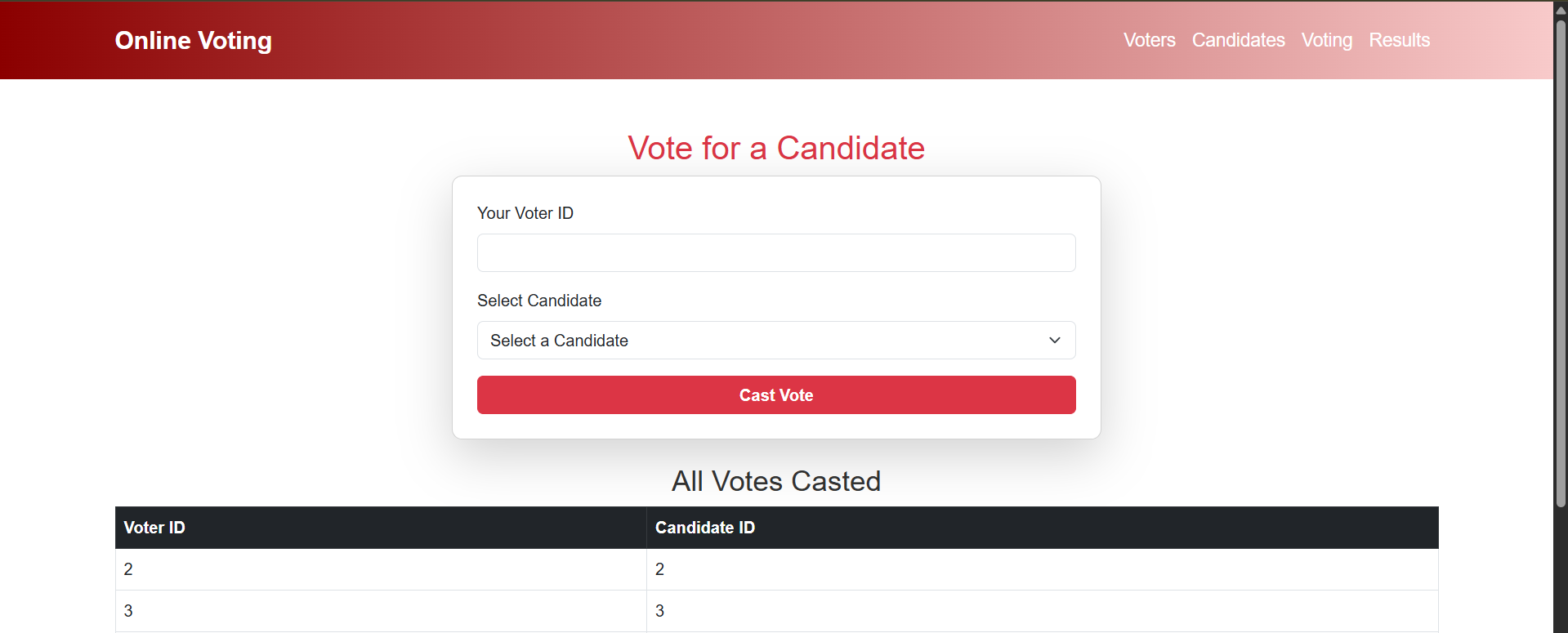Viewport: 1568px width, 633px height.
Task: Select the Candidate ID column header
Action: (1043, 528)
